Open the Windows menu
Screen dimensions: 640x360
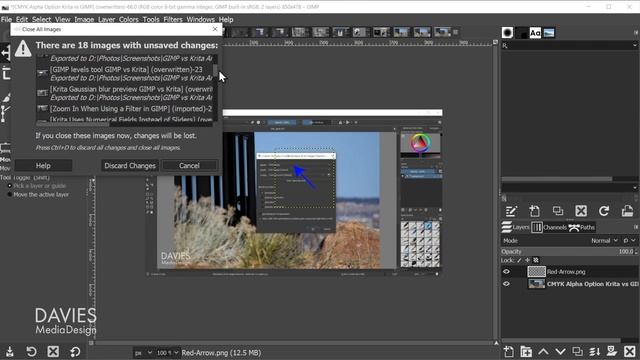coord(200,19)
